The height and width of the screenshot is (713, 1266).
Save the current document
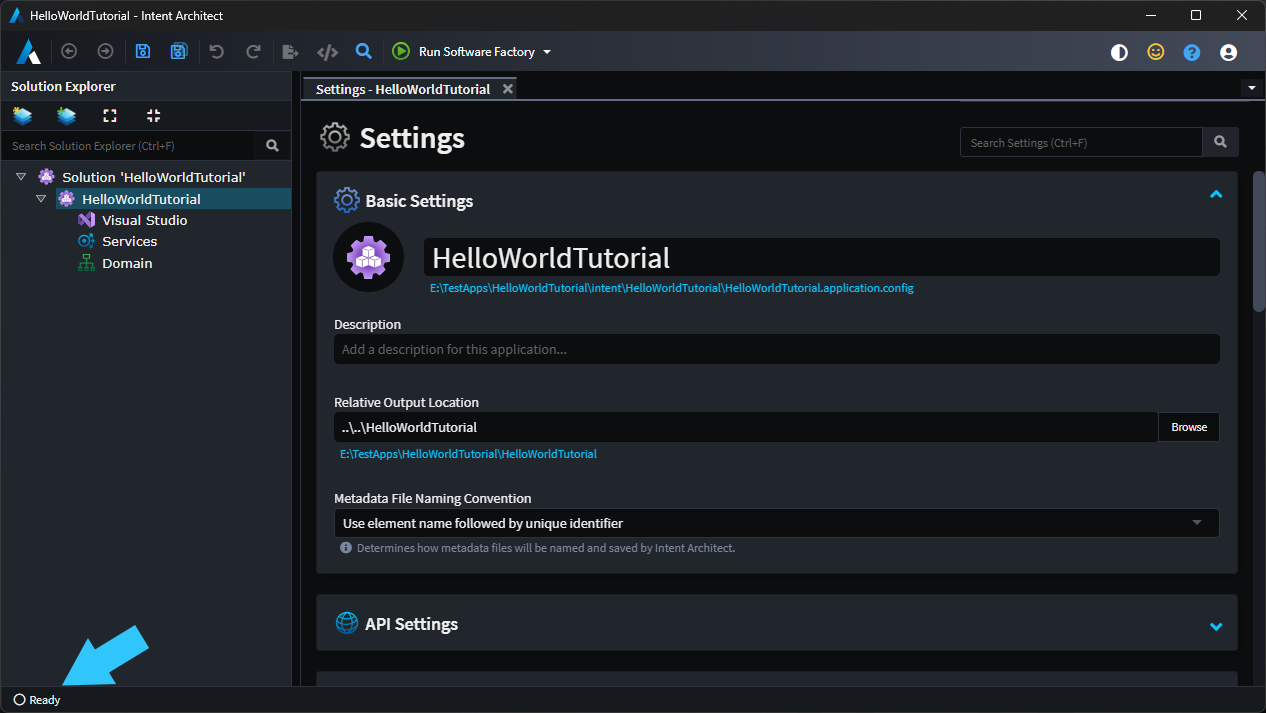[x=143, y=52]
